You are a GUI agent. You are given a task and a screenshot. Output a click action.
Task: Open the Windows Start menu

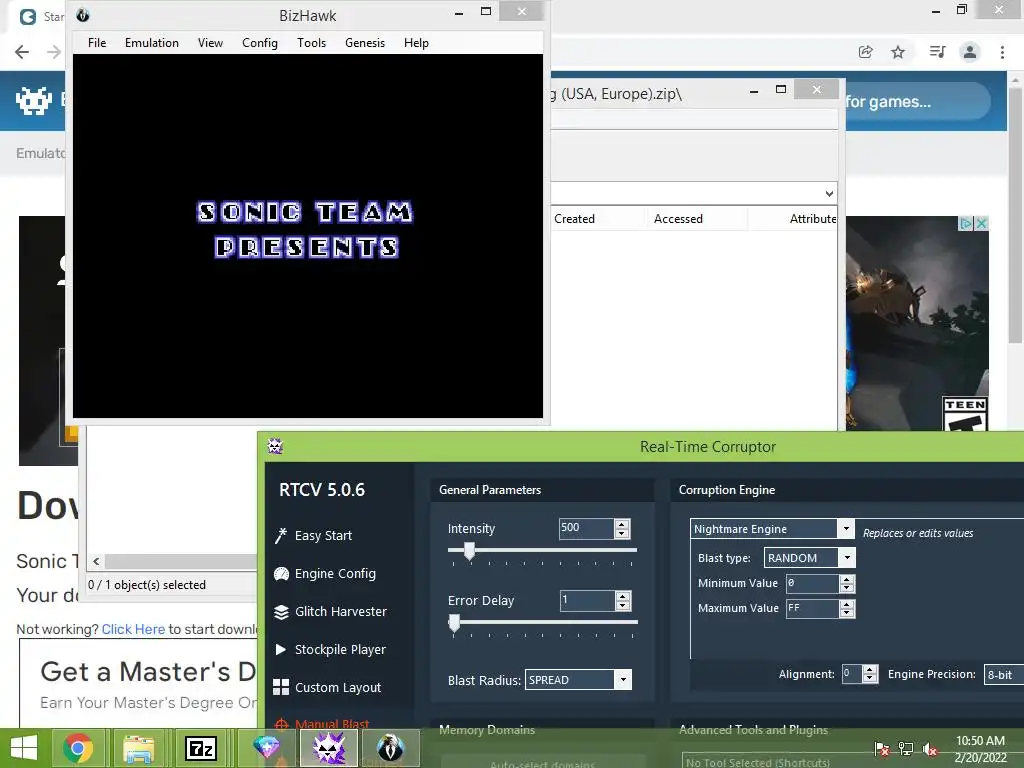pyautogui.click(x=24, y=748)
